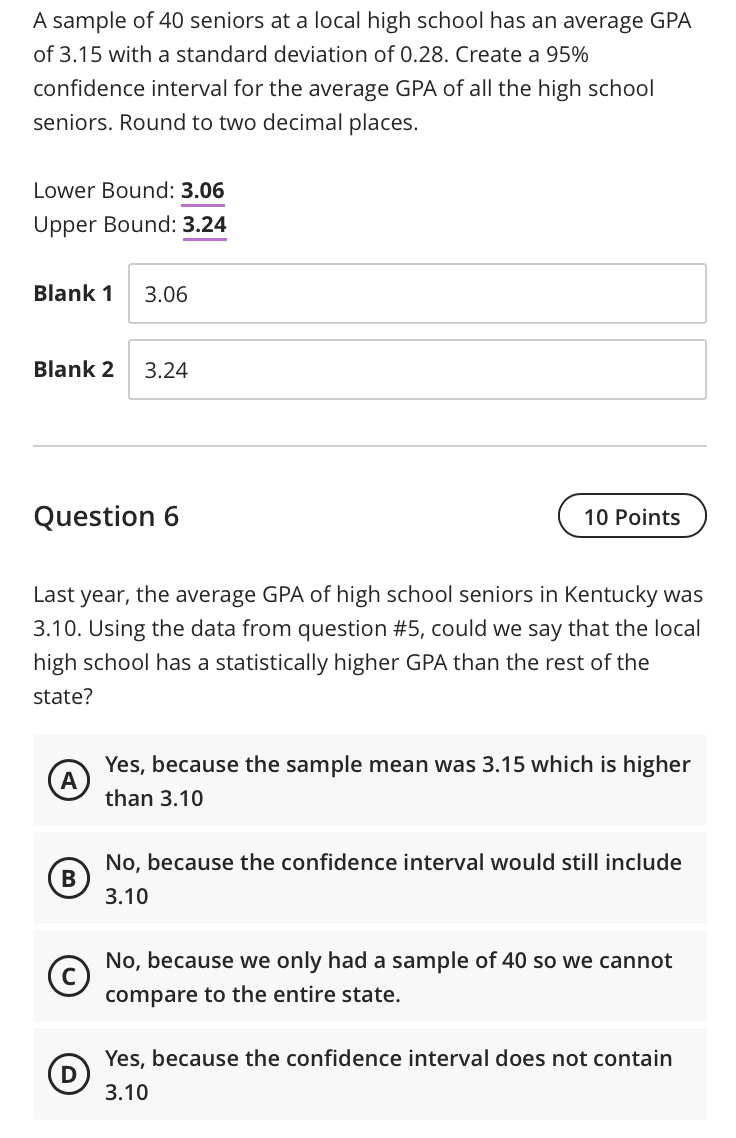
Task: Click the underlined 3.24 upper bound answer
Action: (x=205, y=224)
